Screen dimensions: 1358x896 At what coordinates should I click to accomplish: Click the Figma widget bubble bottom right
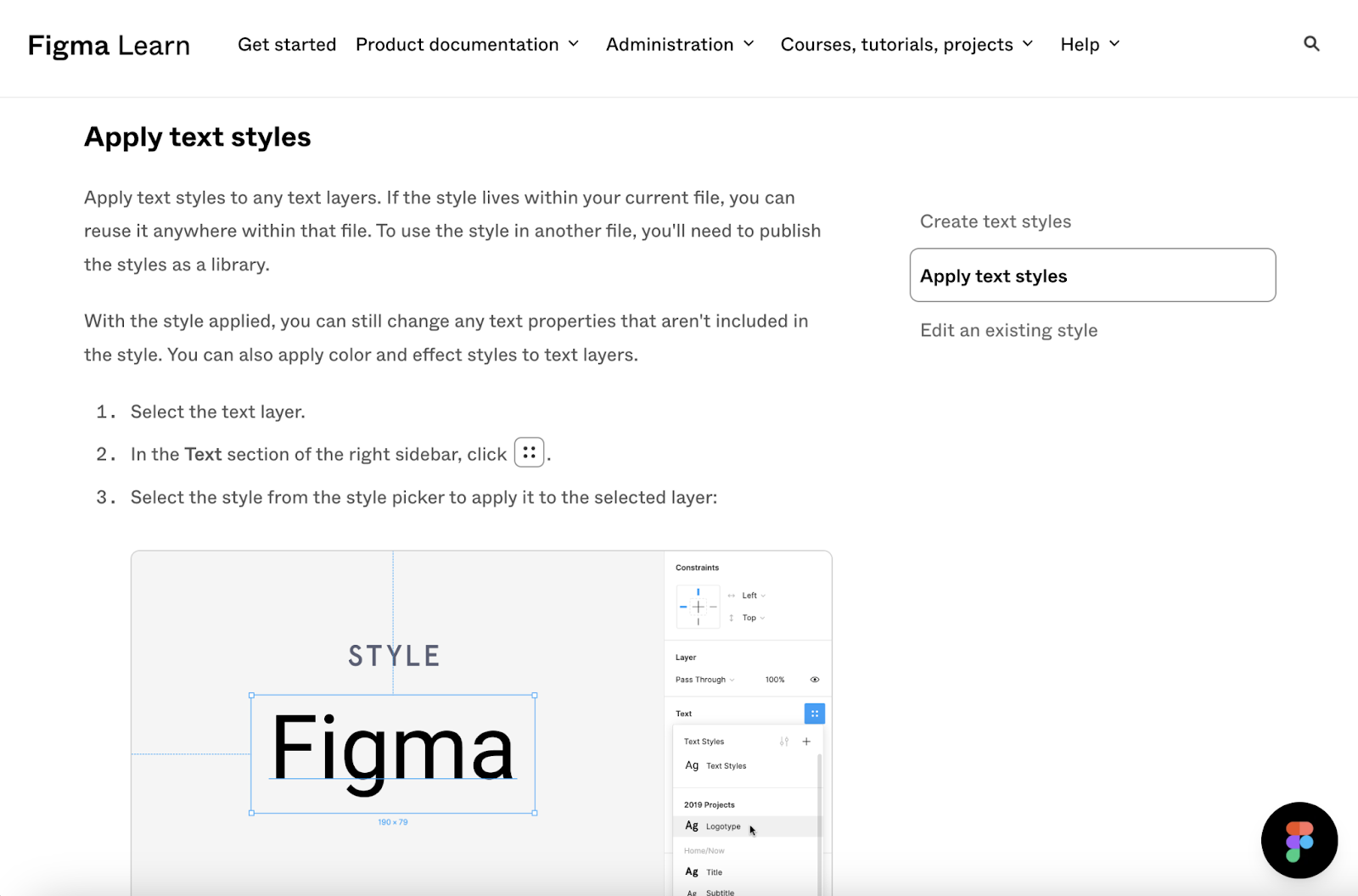pyautogui.click(x=1299, y=840)
